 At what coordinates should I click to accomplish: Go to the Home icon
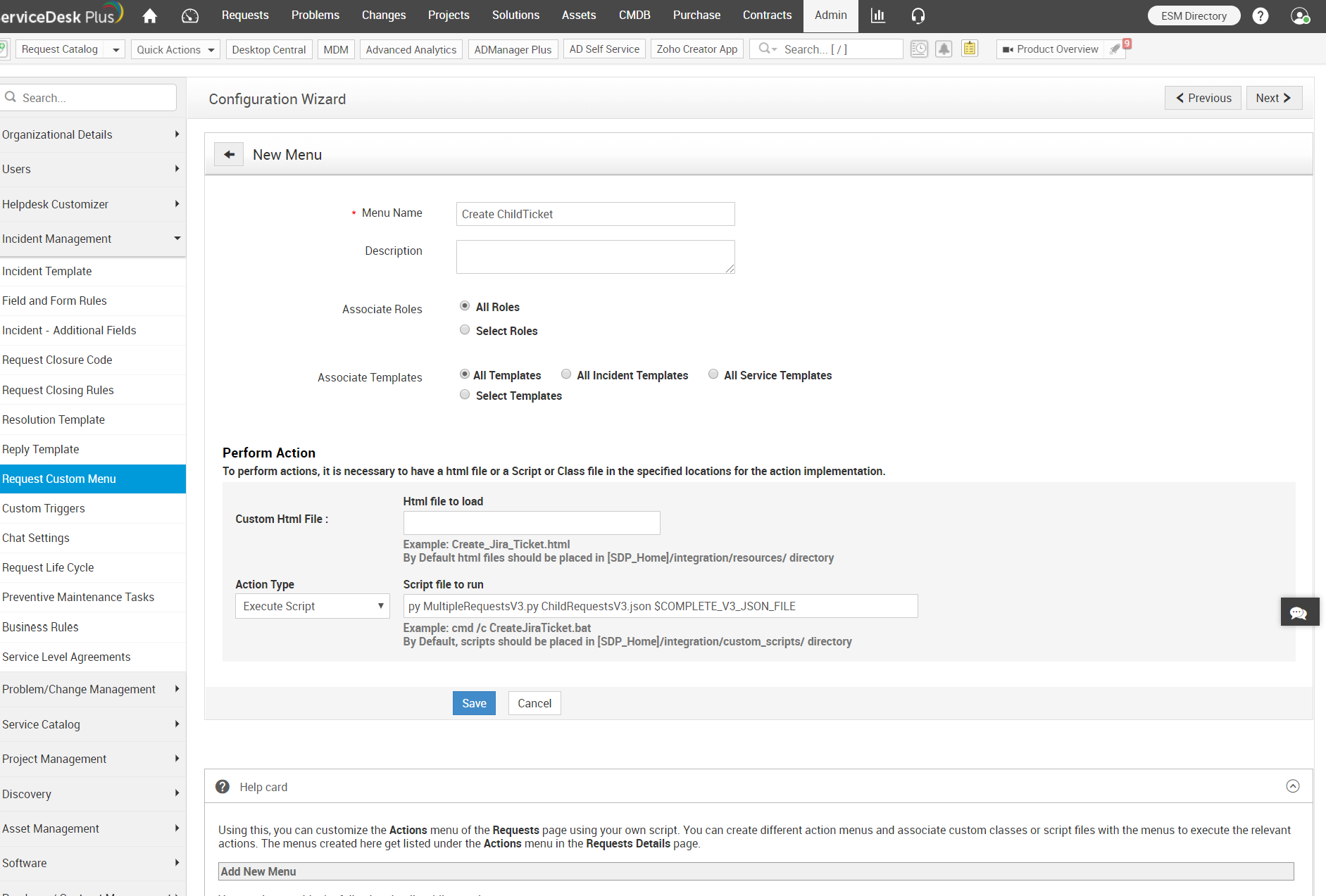[x=150, y=15]
